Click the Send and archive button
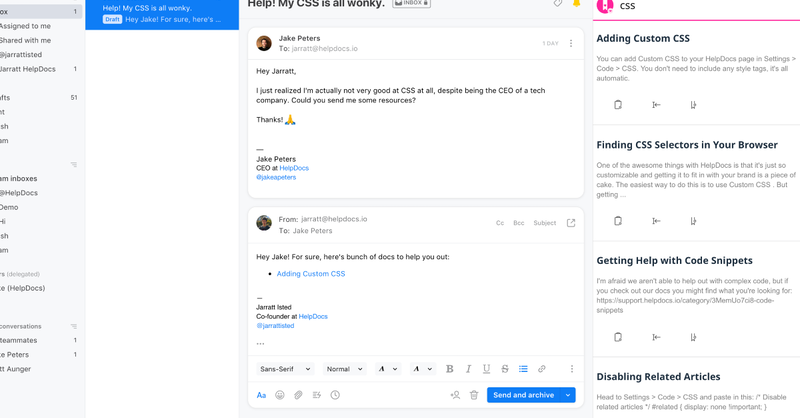Viewport: 800px width, 418px height. click(523, 395)
